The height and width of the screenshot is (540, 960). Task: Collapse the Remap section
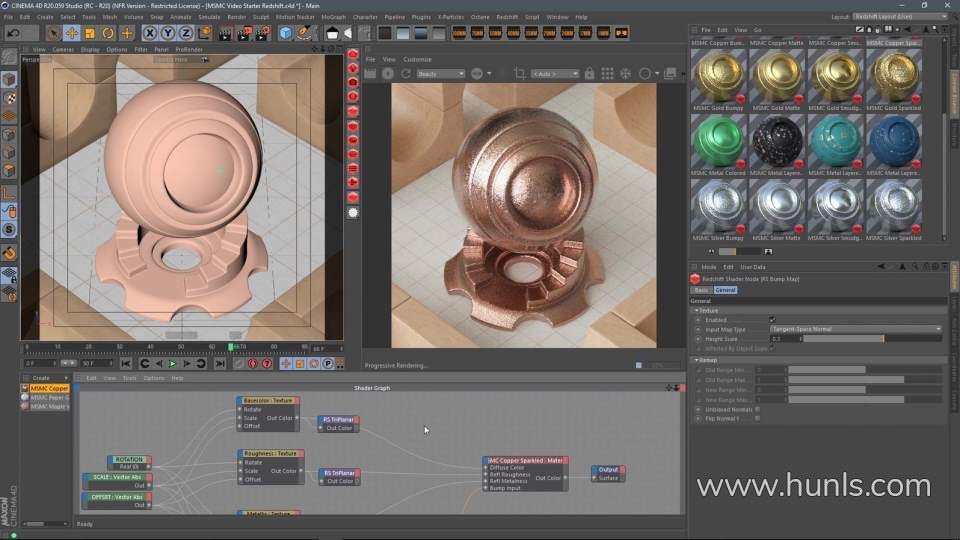697,359
